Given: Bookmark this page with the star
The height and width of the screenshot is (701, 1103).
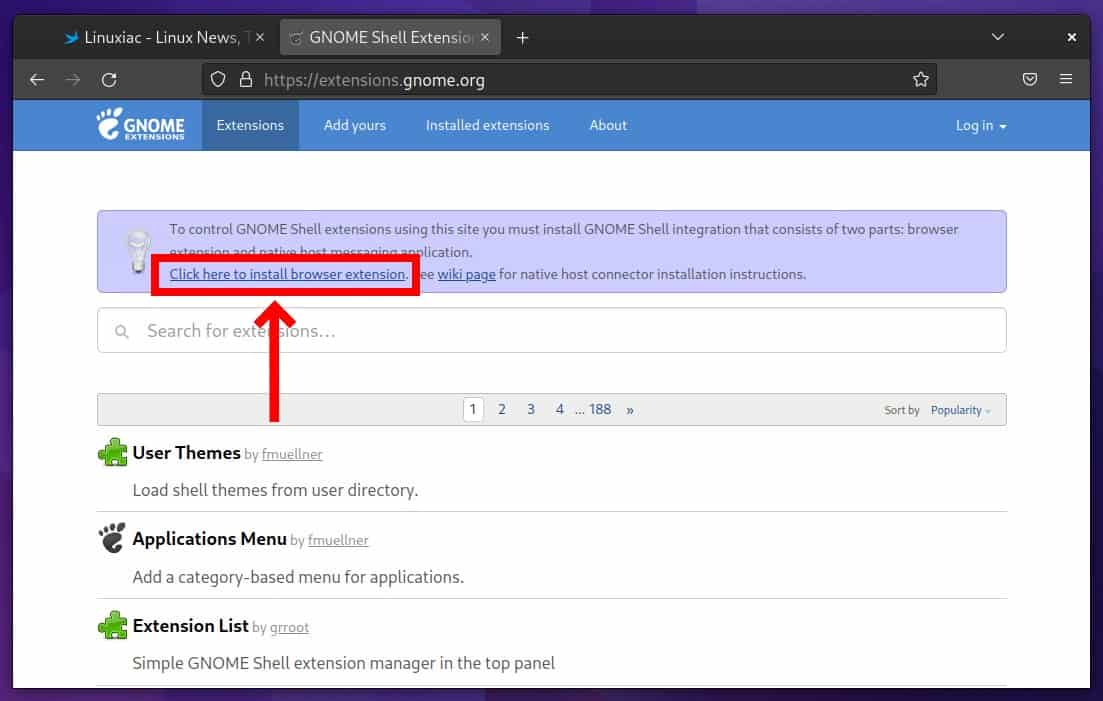Looking at the screenshot, I should 920,80.
